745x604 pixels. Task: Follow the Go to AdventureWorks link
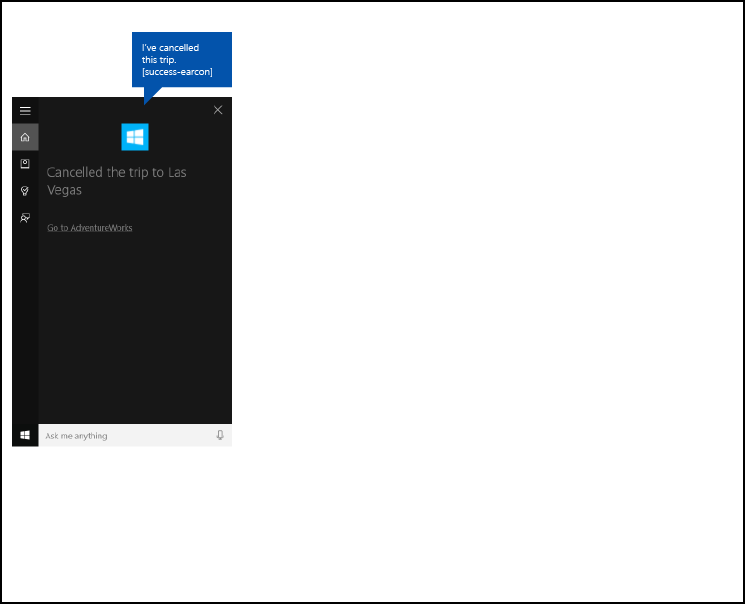click(90, 228)
